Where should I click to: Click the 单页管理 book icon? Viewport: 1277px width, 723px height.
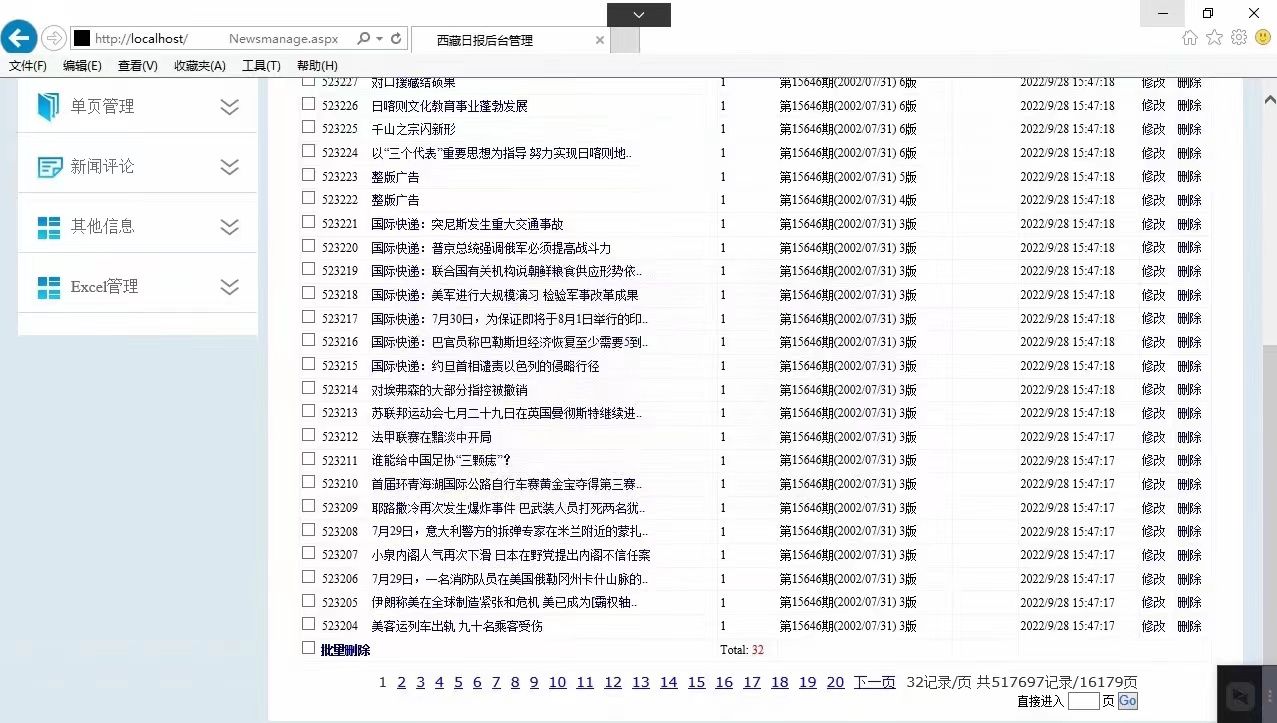[x=48, y=106]
